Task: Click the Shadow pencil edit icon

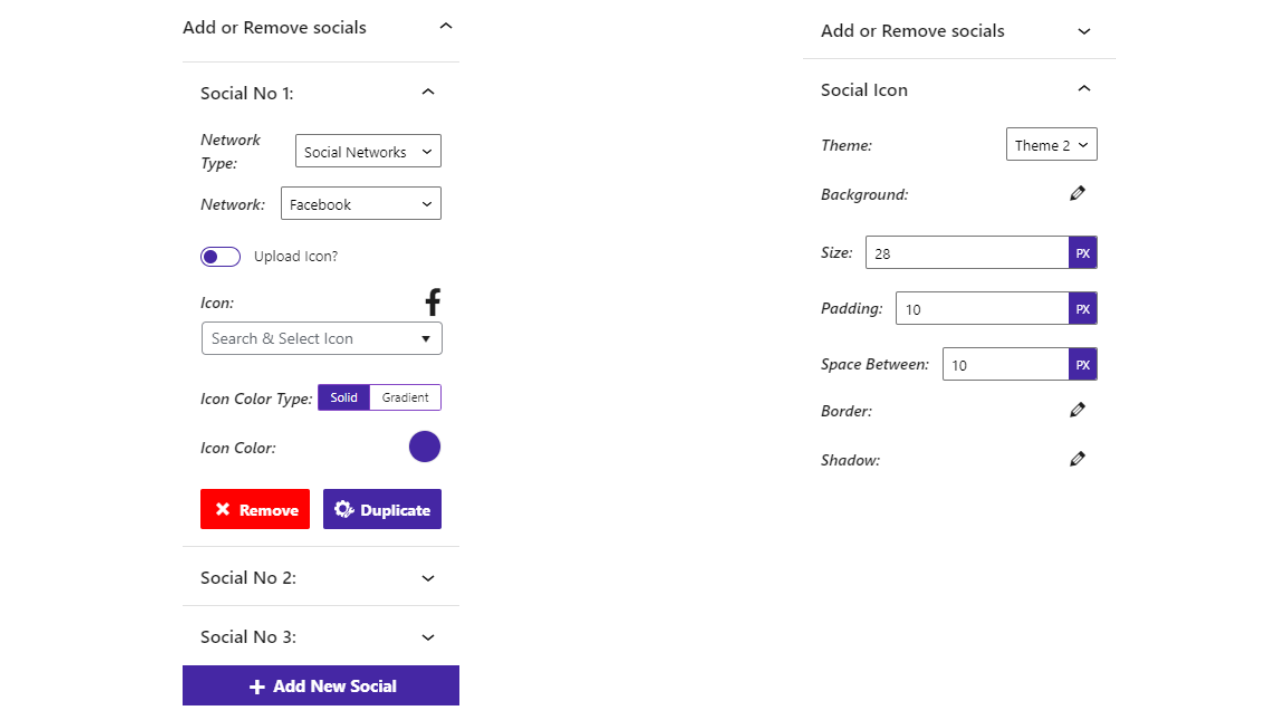Action: [1077, 459]
